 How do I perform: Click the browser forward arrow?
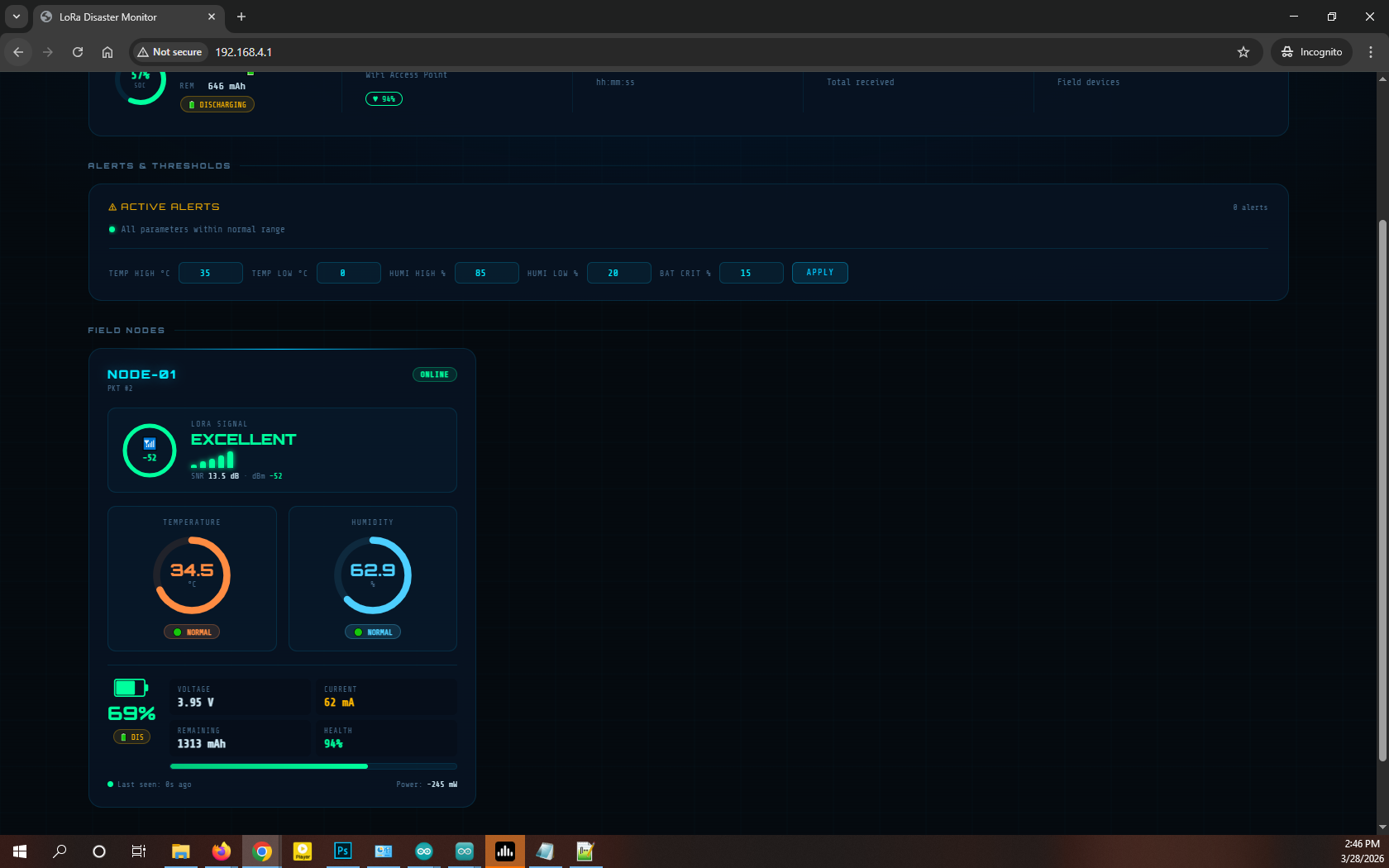(x=48, y=52)
